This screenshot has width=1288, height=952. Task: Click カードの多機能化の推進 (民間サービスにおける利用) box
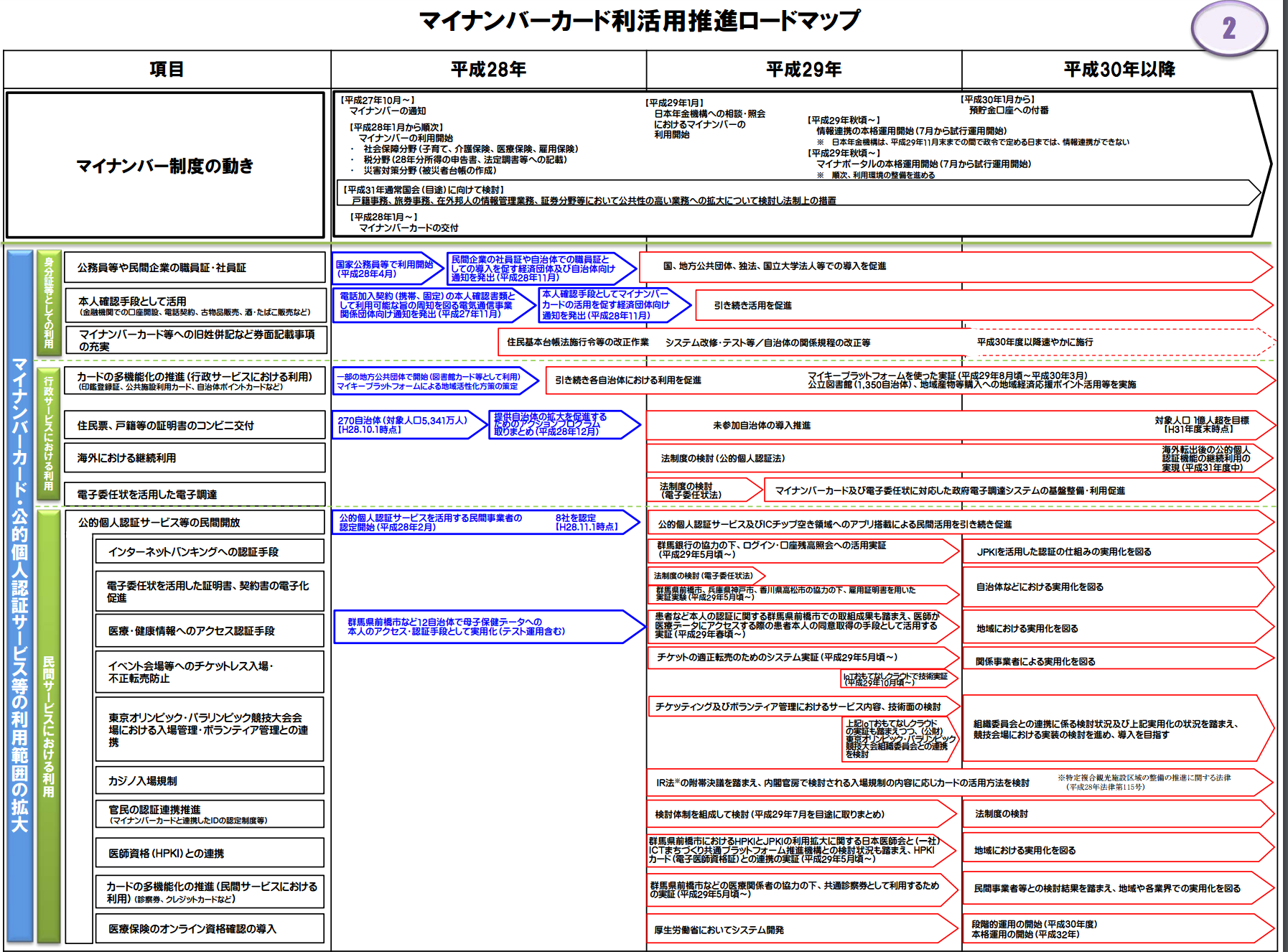click(x=210, y=892)
